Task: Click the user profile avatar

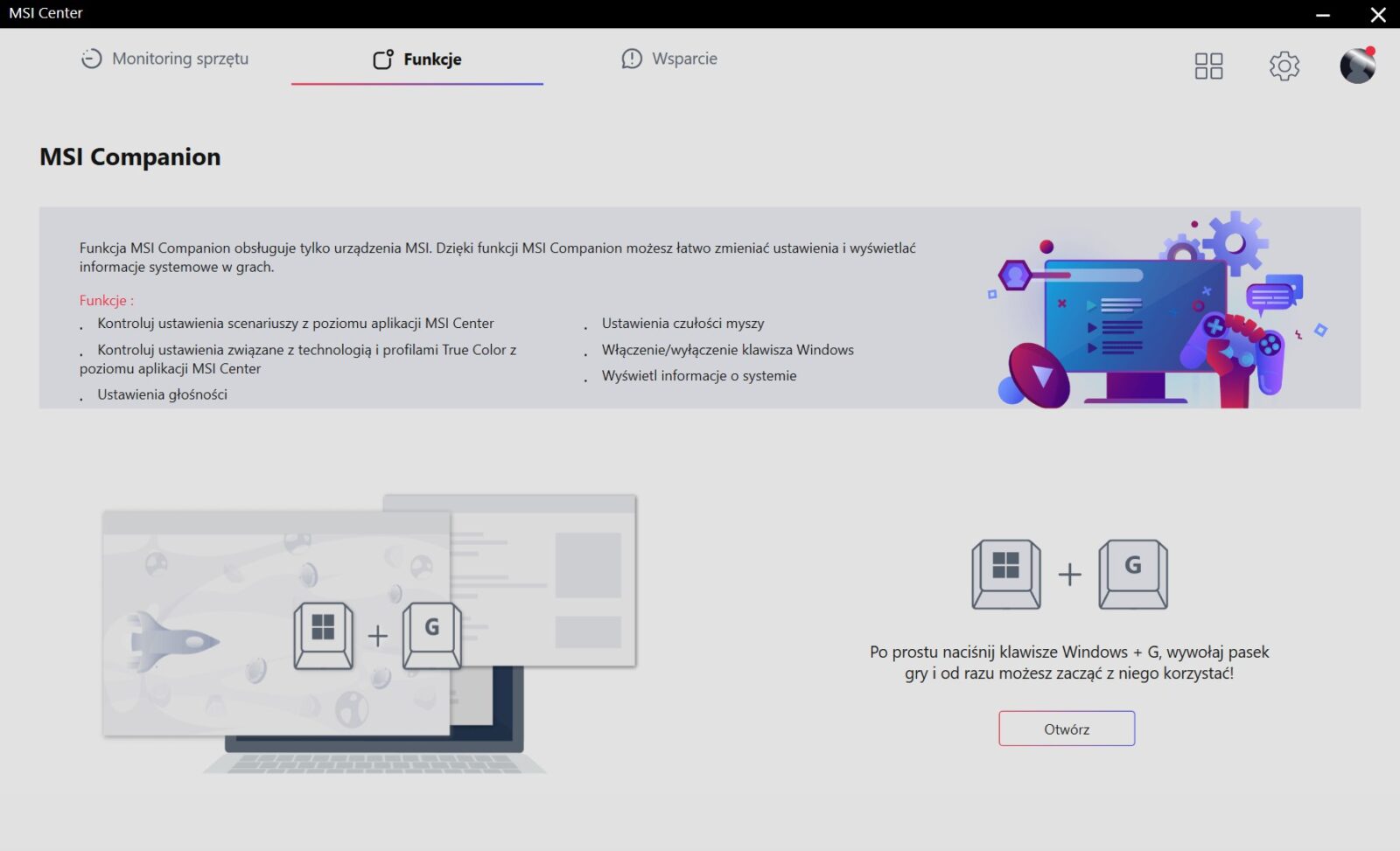Action: pos(1357,66)
